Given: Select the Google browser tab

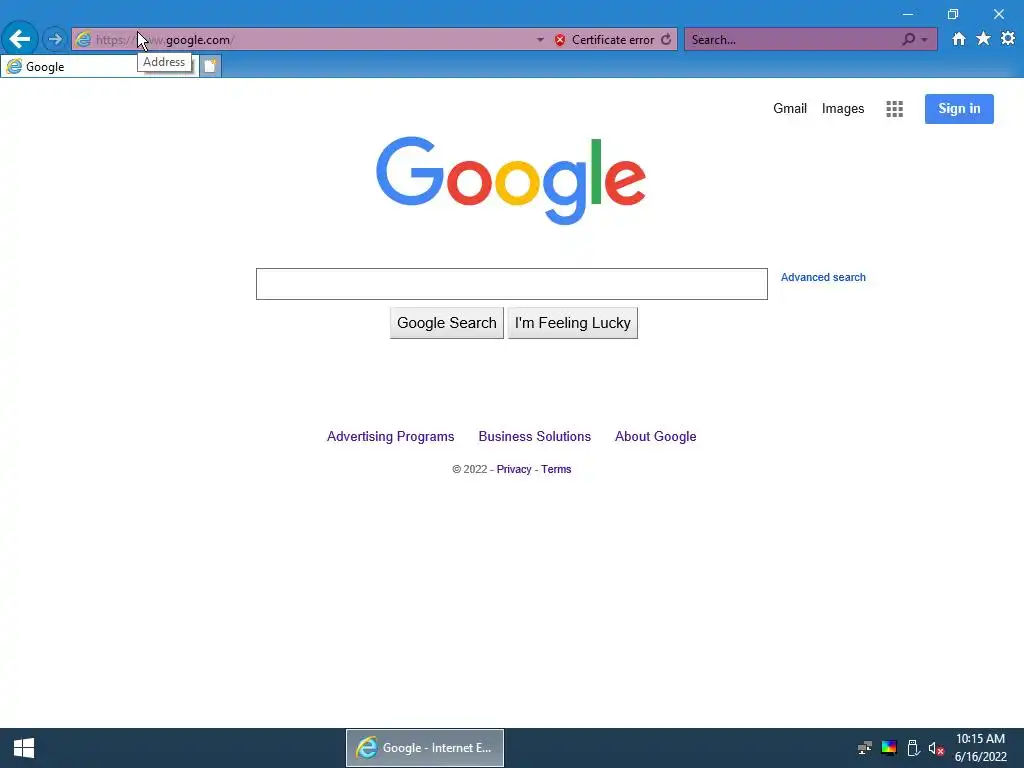Looking at the screenshot, I should tap(99, 67).
